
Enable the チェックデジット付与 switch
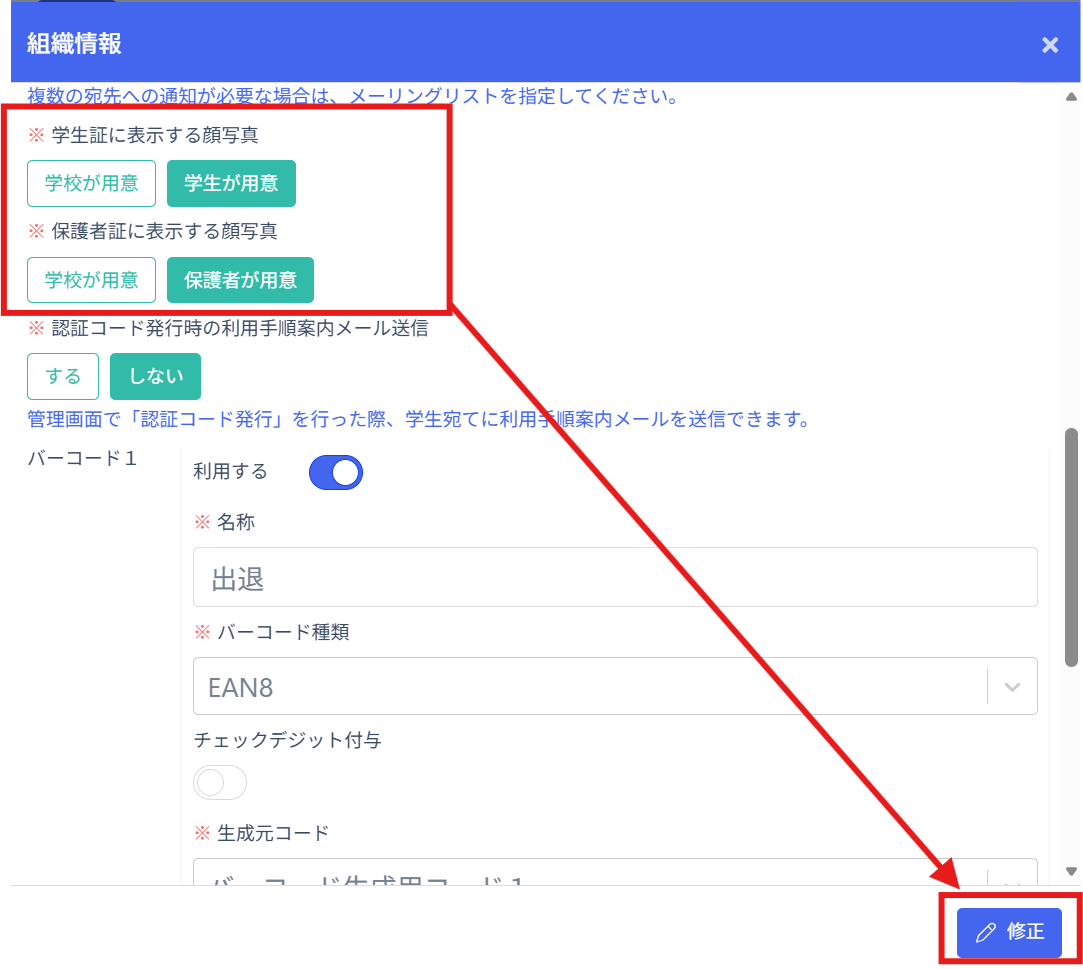(220, 783)
